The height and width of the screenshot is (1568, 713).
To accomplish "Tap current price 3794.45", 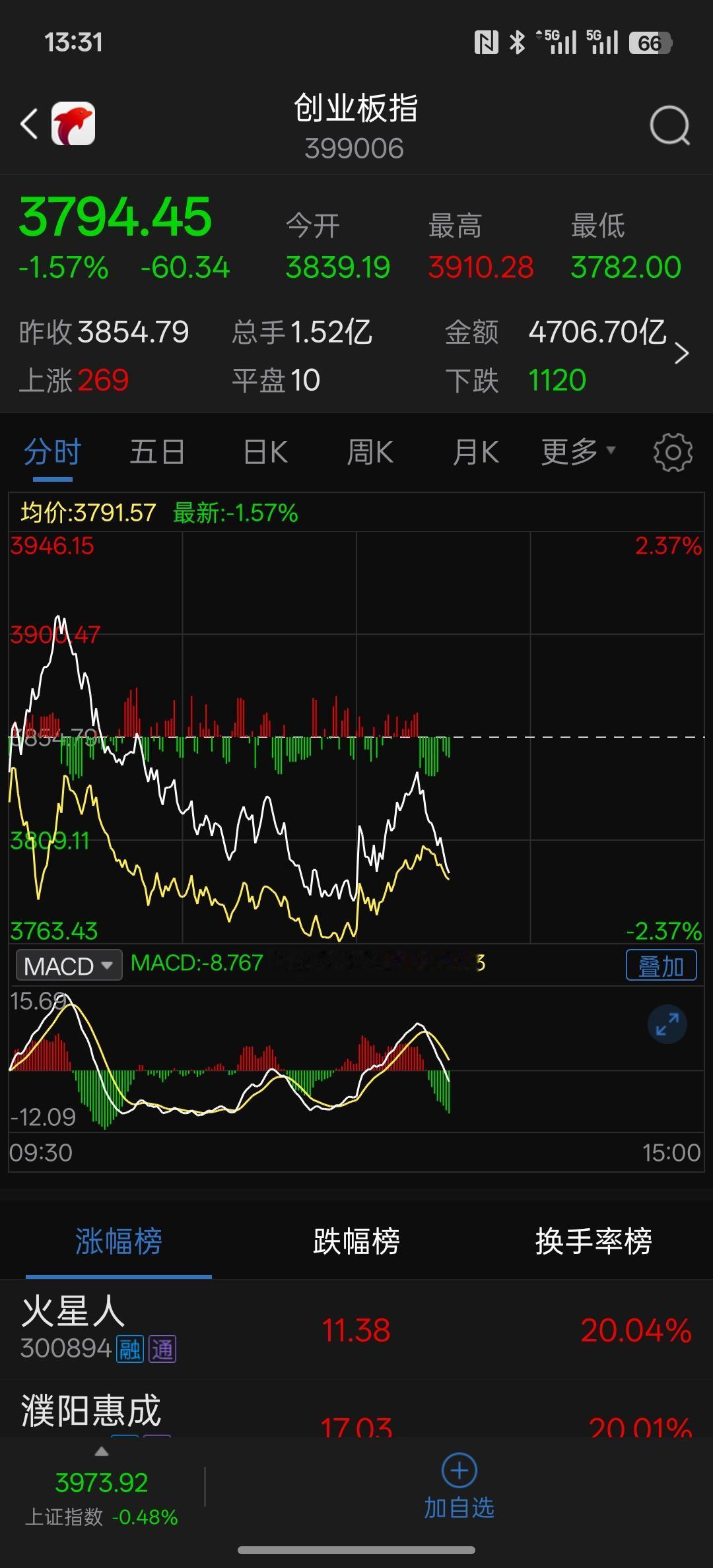I will coord(116,217).
